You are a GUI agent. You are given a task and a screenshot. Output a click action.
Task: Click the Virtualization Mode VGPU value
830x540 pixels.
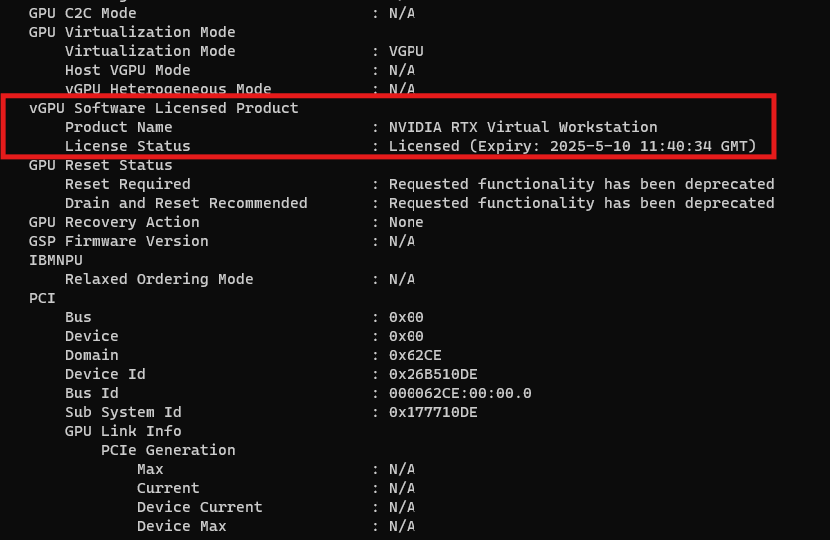(x=406, y=51)
